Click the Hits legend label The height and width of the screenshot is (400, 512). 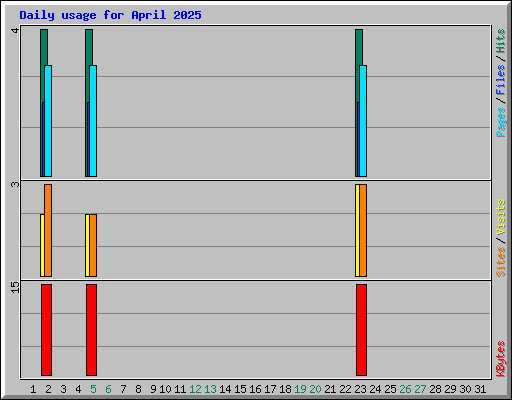tap(501, 41)
